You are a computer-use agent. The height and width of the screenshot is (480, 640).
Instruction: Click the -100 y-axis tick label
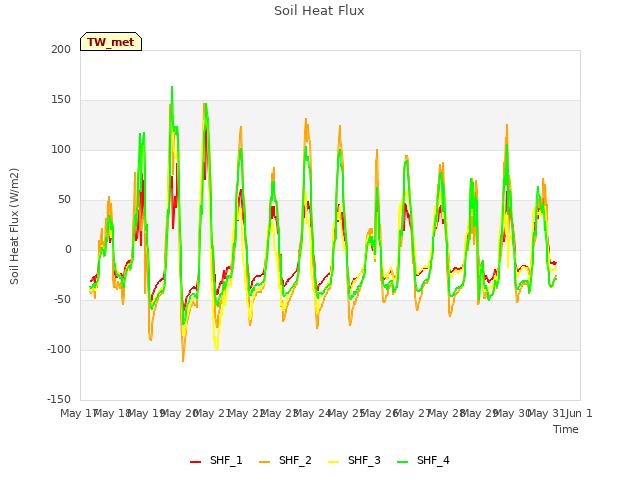pos(59,349)
